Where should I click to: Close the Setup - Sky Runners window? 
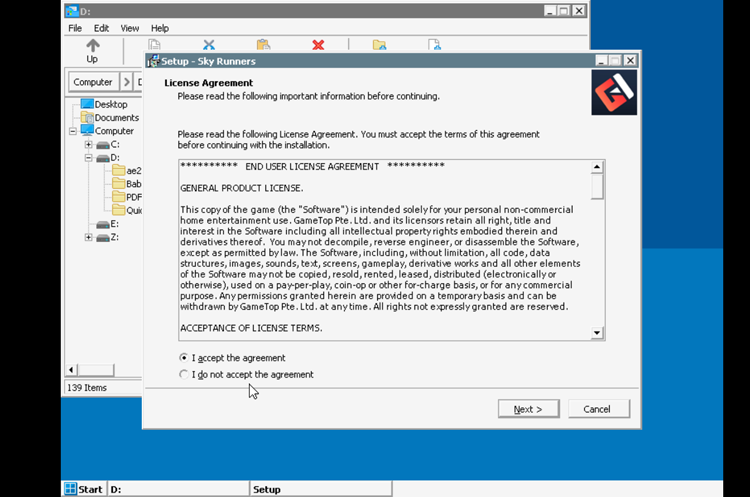pos(630,60)
